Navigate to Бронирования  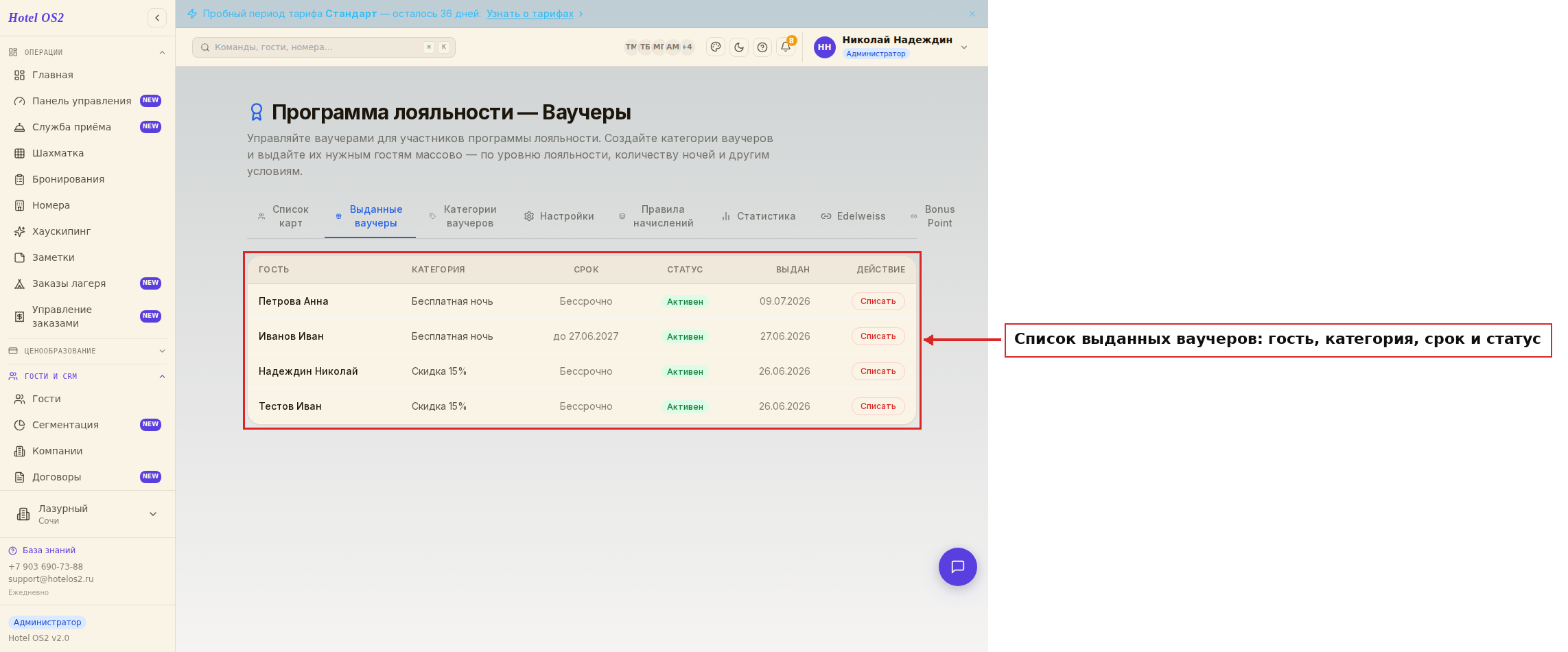tap(87, 179)
